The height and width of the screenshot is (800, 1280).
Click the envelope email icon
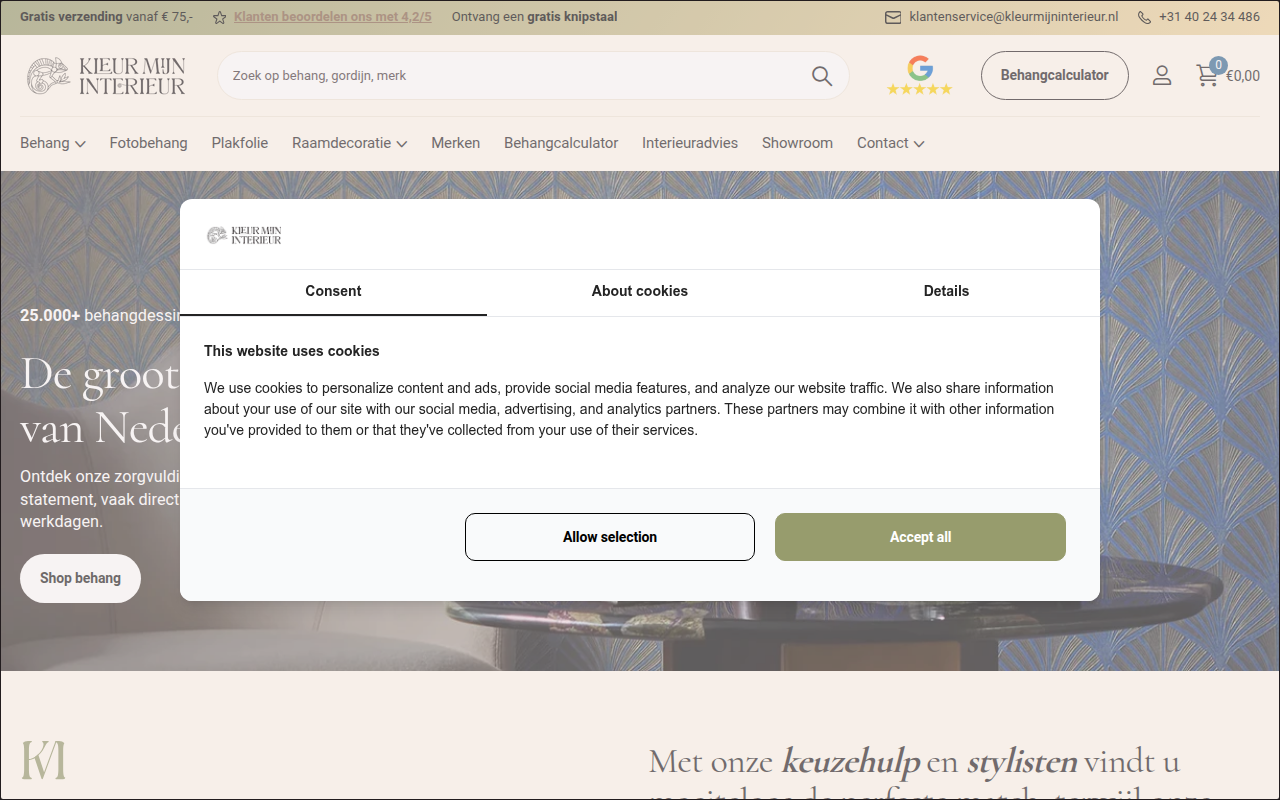click(893, 17)
